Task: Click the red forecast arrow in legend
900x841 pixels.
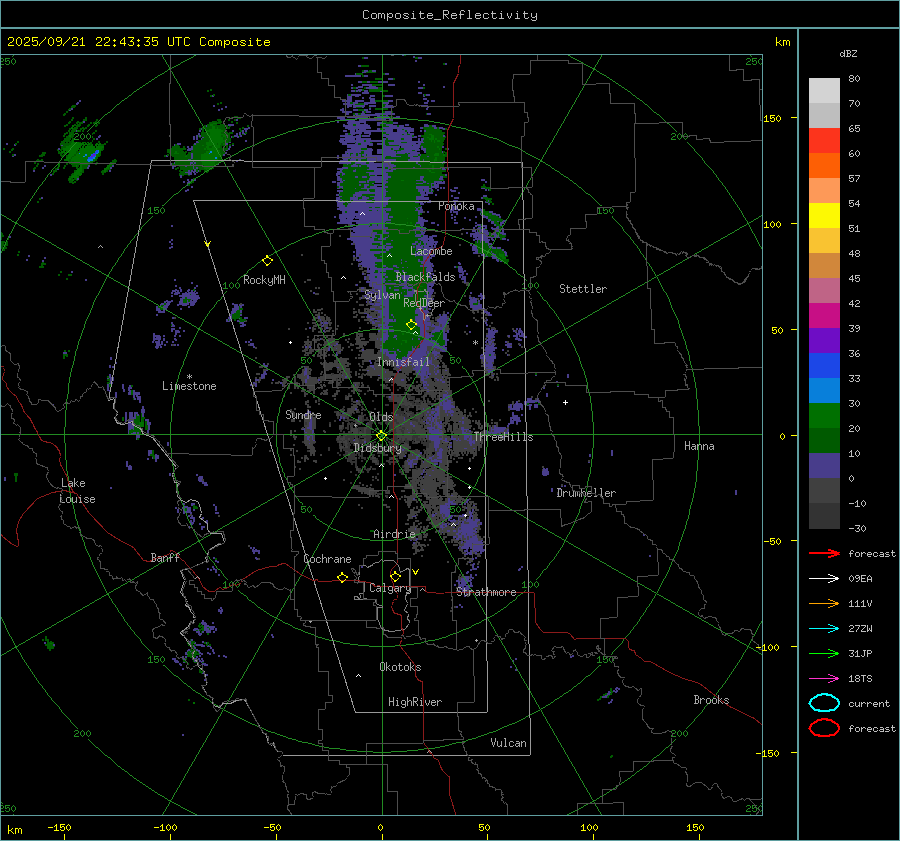Action: (x=823, y=553)
